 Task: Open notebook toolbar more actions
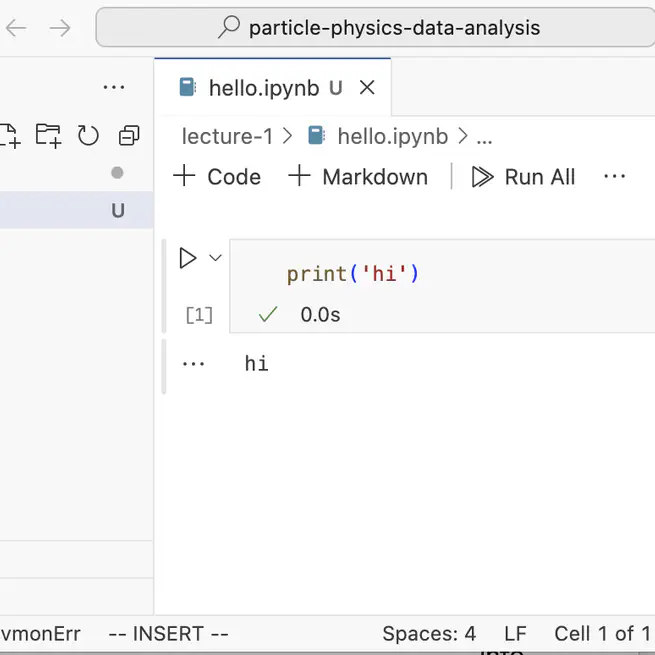click(x=614, y=176)
